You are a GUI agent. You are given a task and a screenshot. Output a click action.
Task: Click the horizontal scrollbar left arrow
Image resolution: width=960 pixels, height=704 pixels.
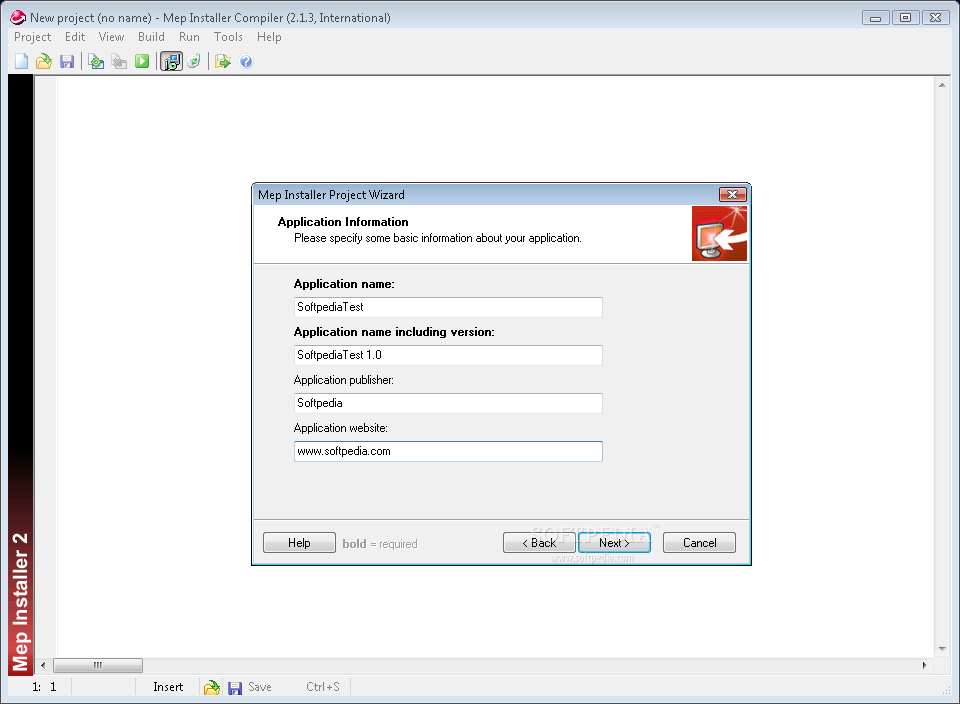tap(43, 665)
